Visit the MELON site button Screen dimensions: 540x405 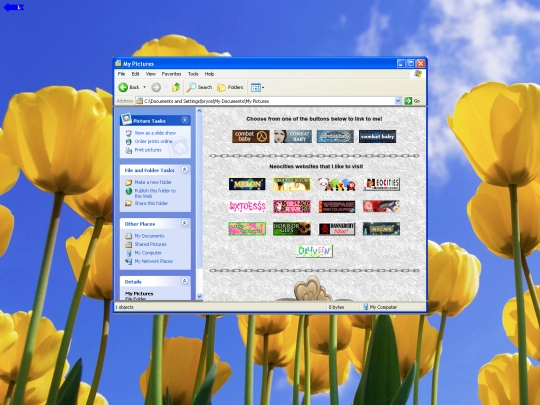pyautogui.click(x=247, y=184)
